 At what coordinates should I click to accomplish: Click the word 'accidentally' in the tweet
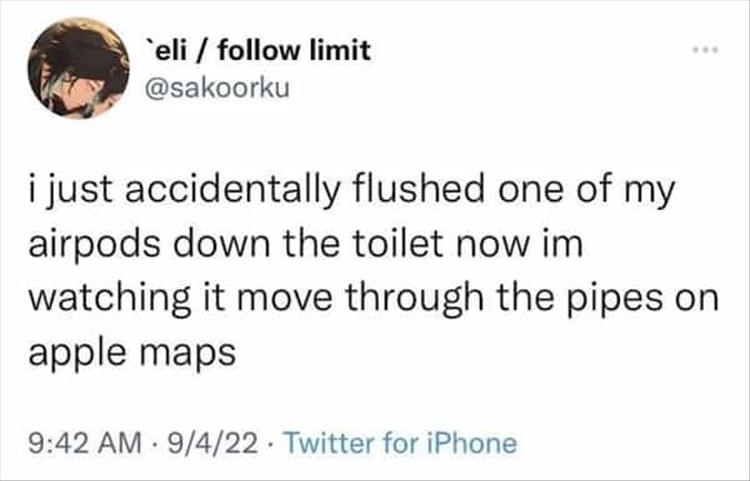click(x=232, y=191)
